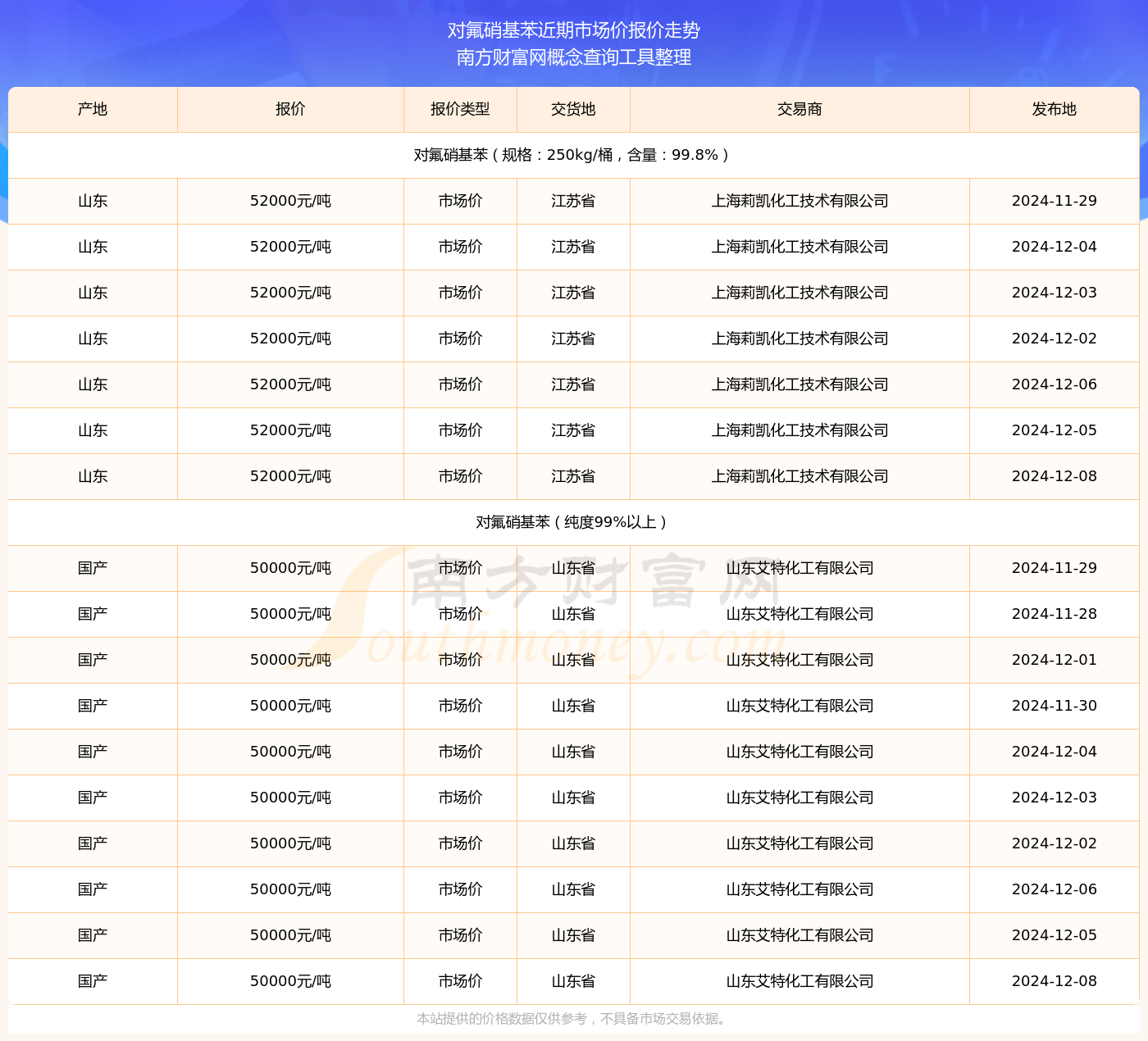Select date 2024-12-03 in 上海莉凯 row

click(x=1055, y=293)
